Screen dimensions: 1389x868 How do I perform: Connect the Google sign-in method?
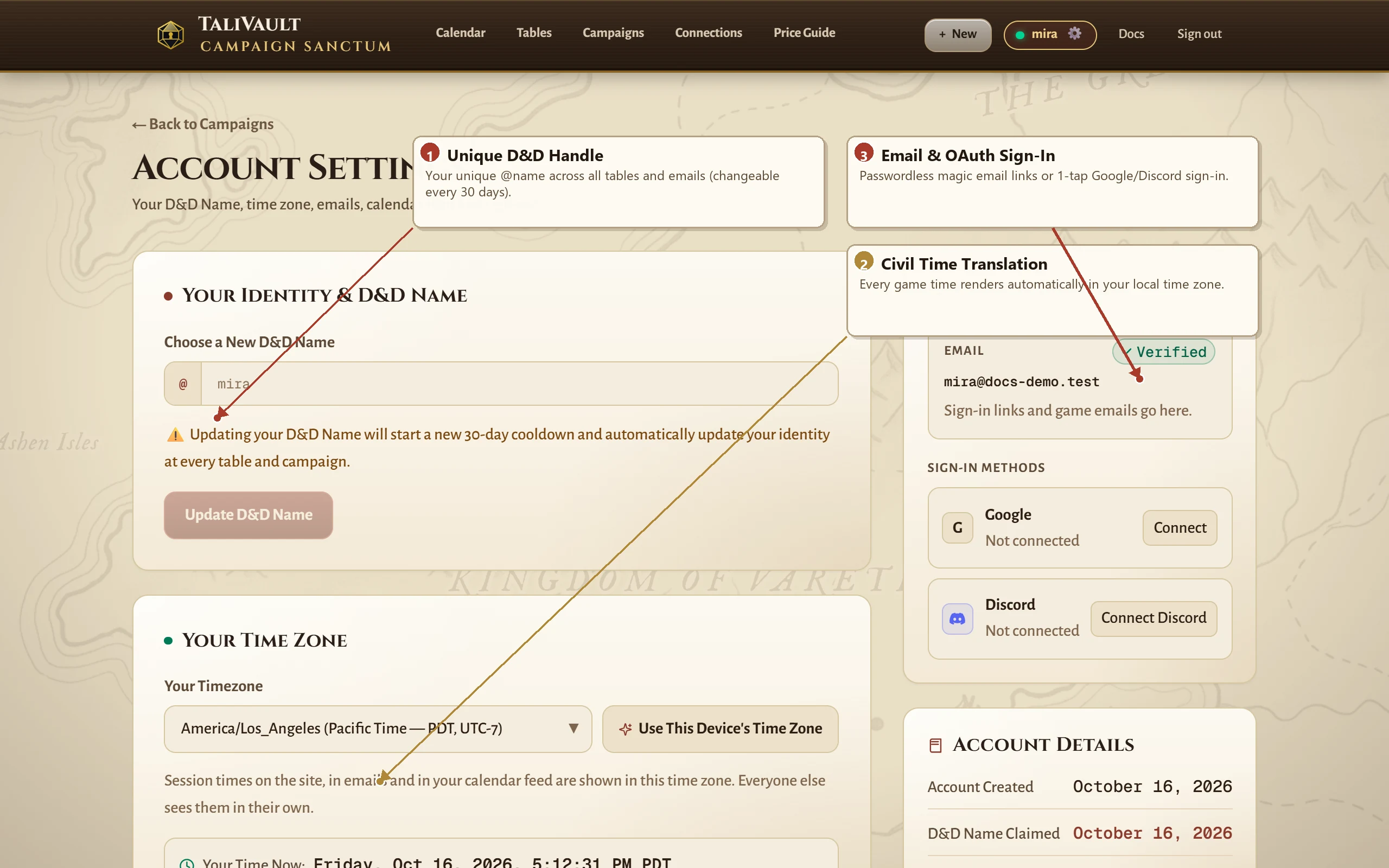tap(1180, 527)
